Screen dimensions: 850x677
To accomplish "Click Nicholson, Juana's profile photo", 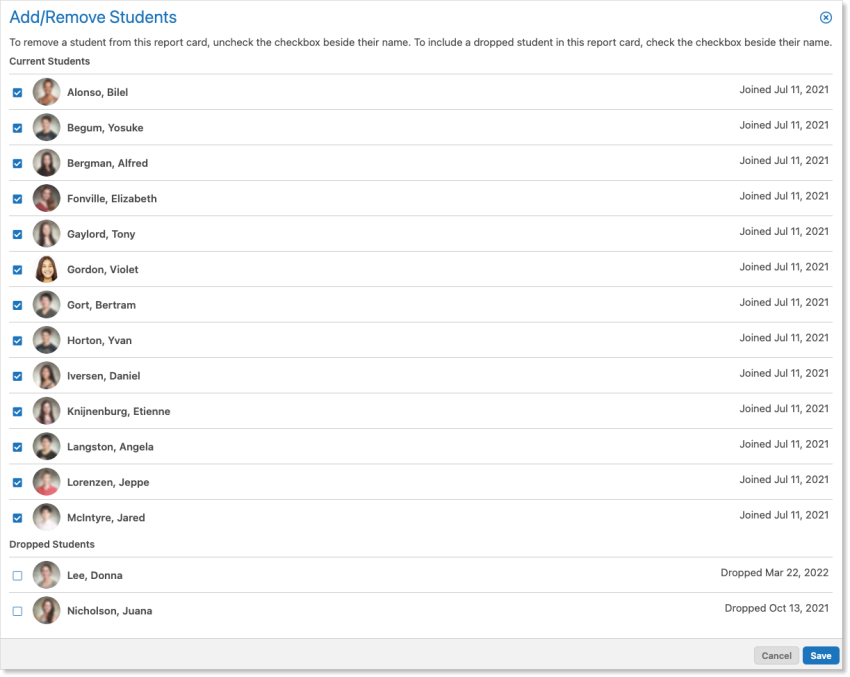I will point(46,610).
